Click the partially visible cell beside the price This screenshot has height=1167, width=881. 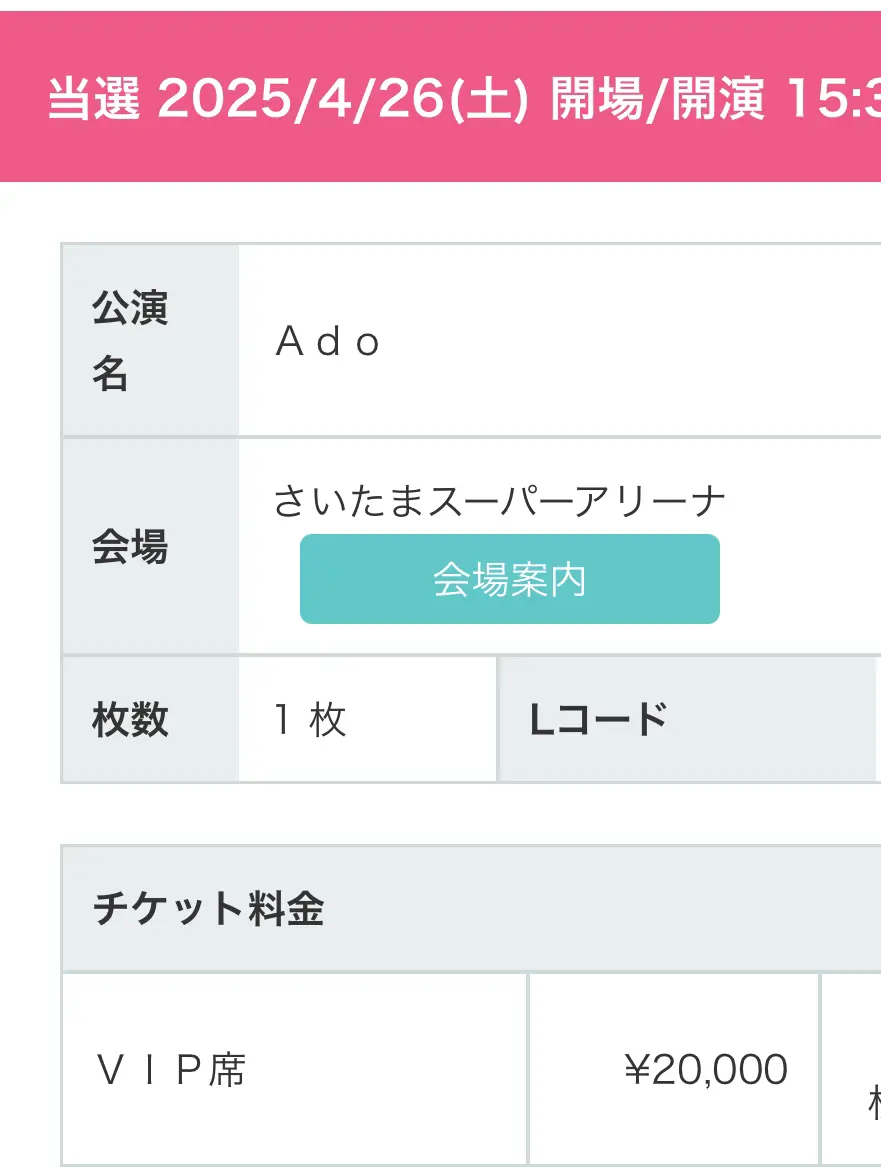[851, 1070]
